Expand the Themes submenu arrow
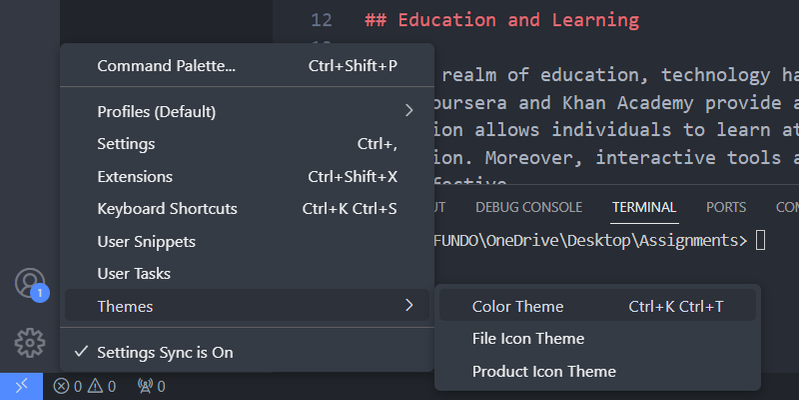Viewport: 799px width, 400px height. click(x=408, y=305)
